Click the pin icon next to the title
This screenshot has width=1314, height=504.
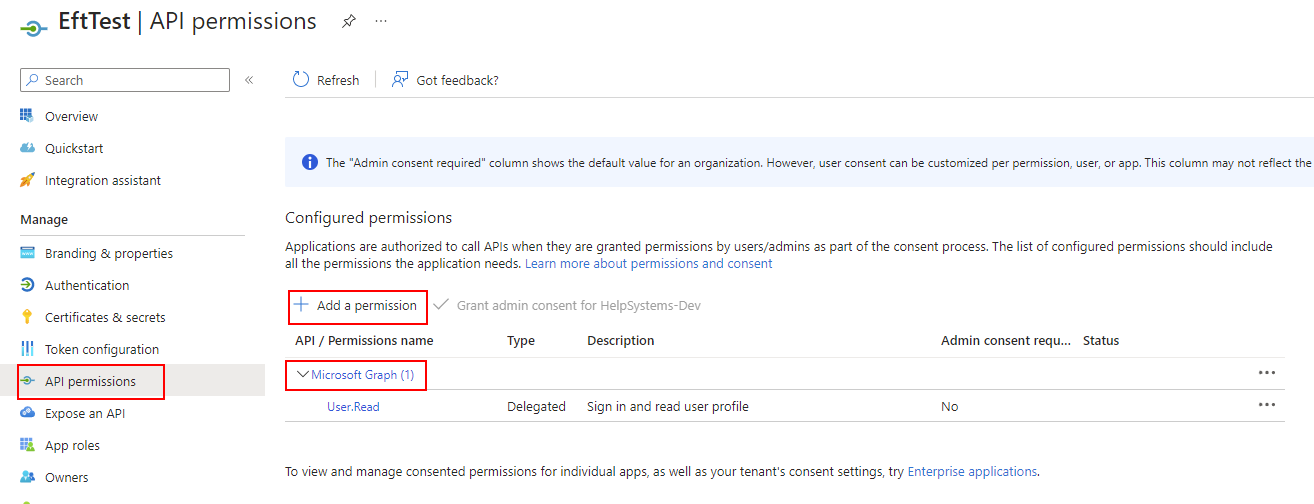pyautogui.click(x=348, y=21)
